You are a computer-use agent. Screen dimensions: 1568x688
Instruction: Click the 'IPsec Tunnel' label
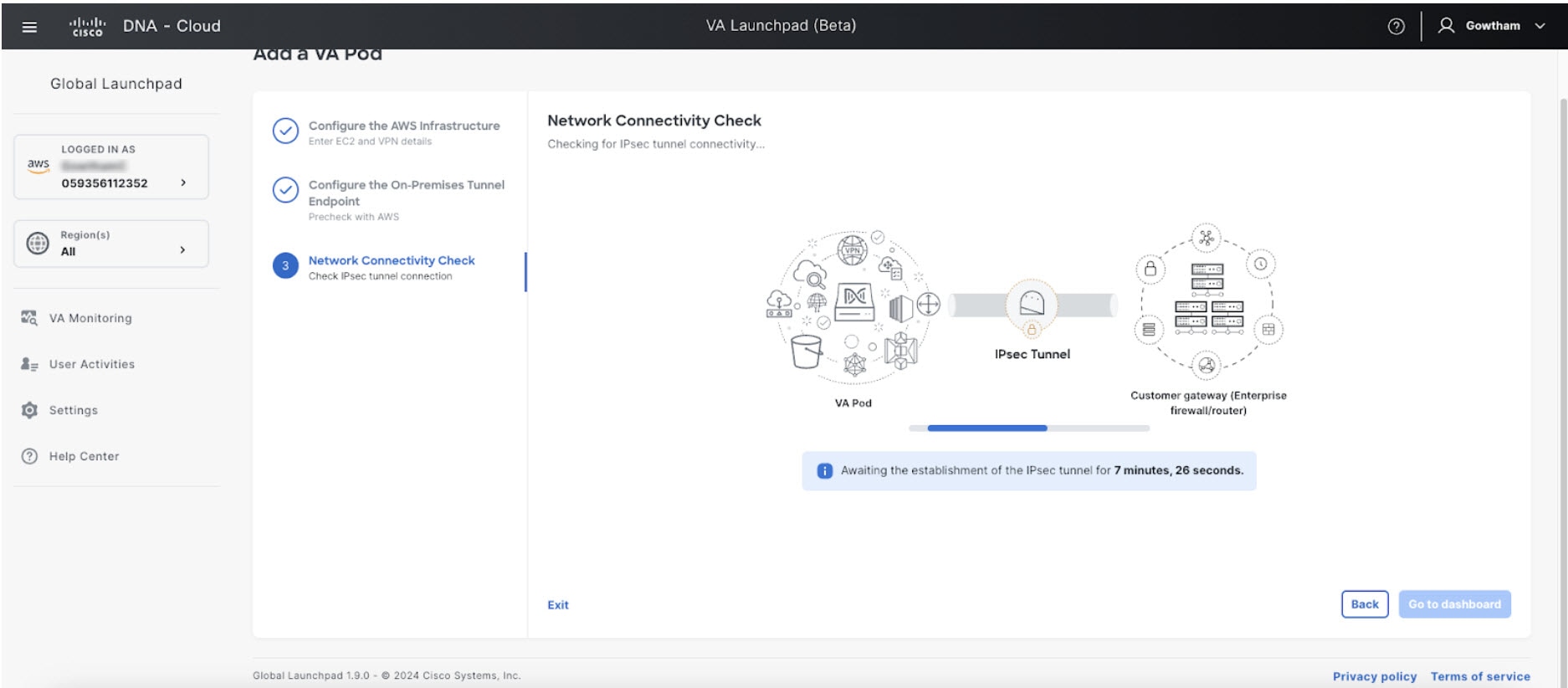pos(1032,354)
